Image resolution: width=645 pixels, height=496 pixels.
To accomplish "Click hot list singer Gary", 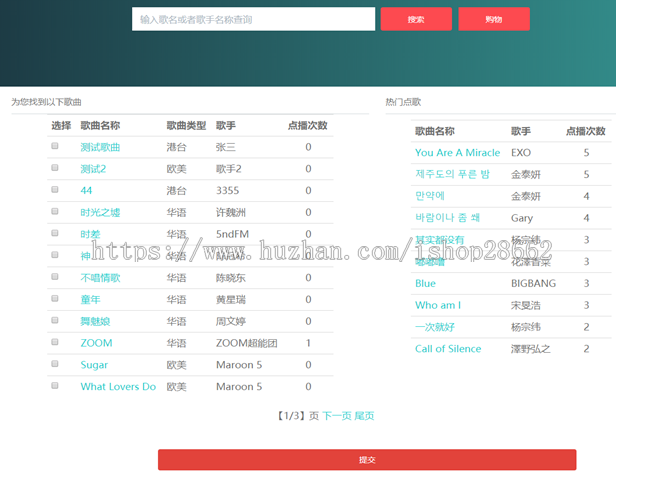I will (x=522, y=218).
